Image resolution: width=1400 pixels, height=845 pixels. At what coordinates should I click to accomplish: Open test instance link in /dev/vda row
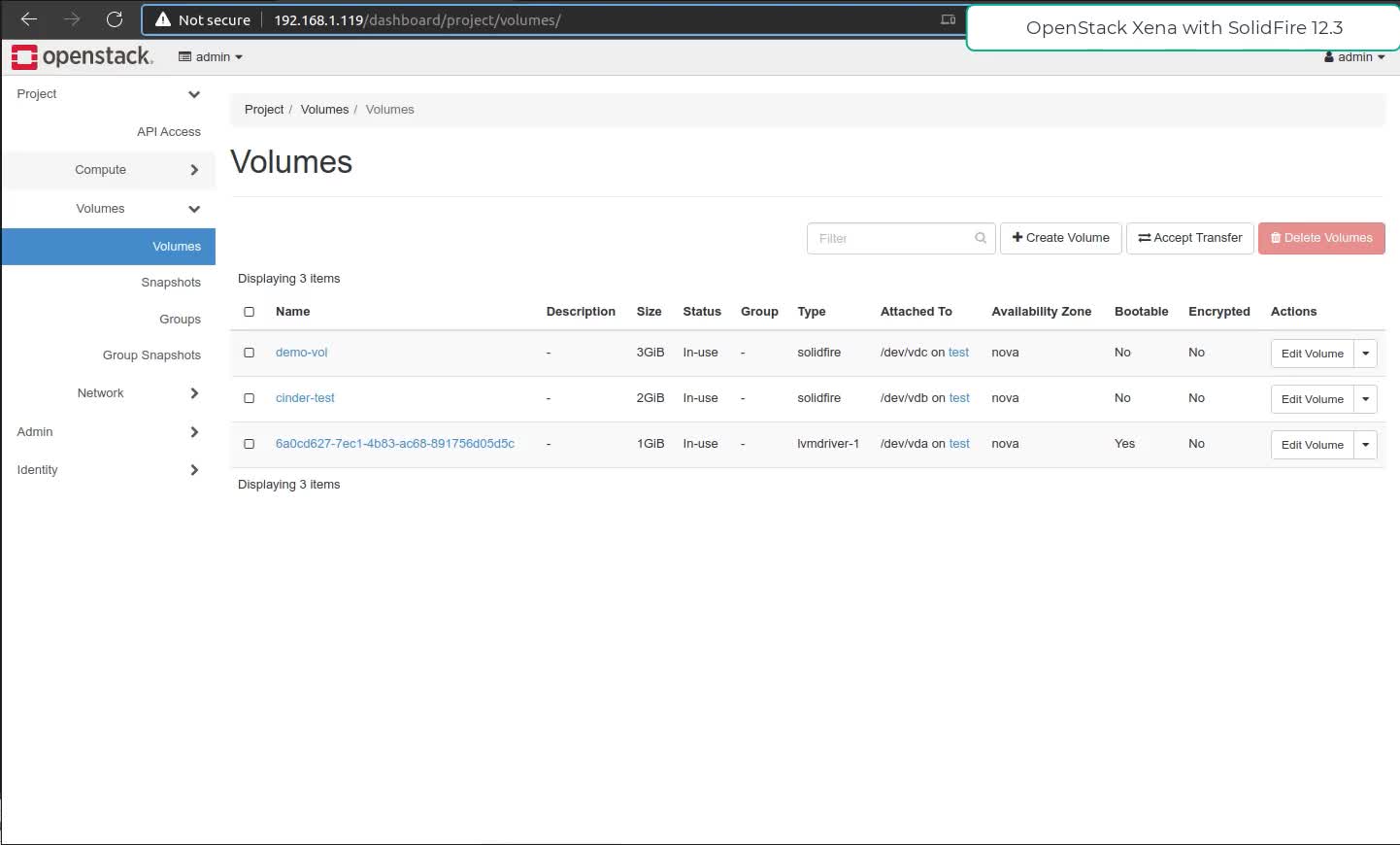[x=959, y=444]
